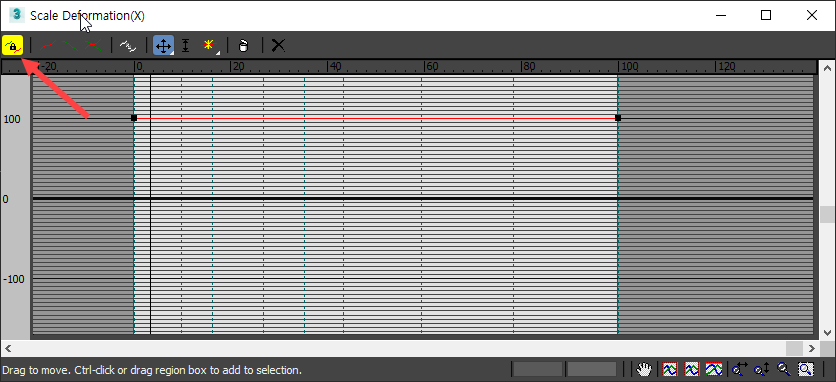Select the curve control point at 100
This screenshot has width=836, height=382.
618,118
